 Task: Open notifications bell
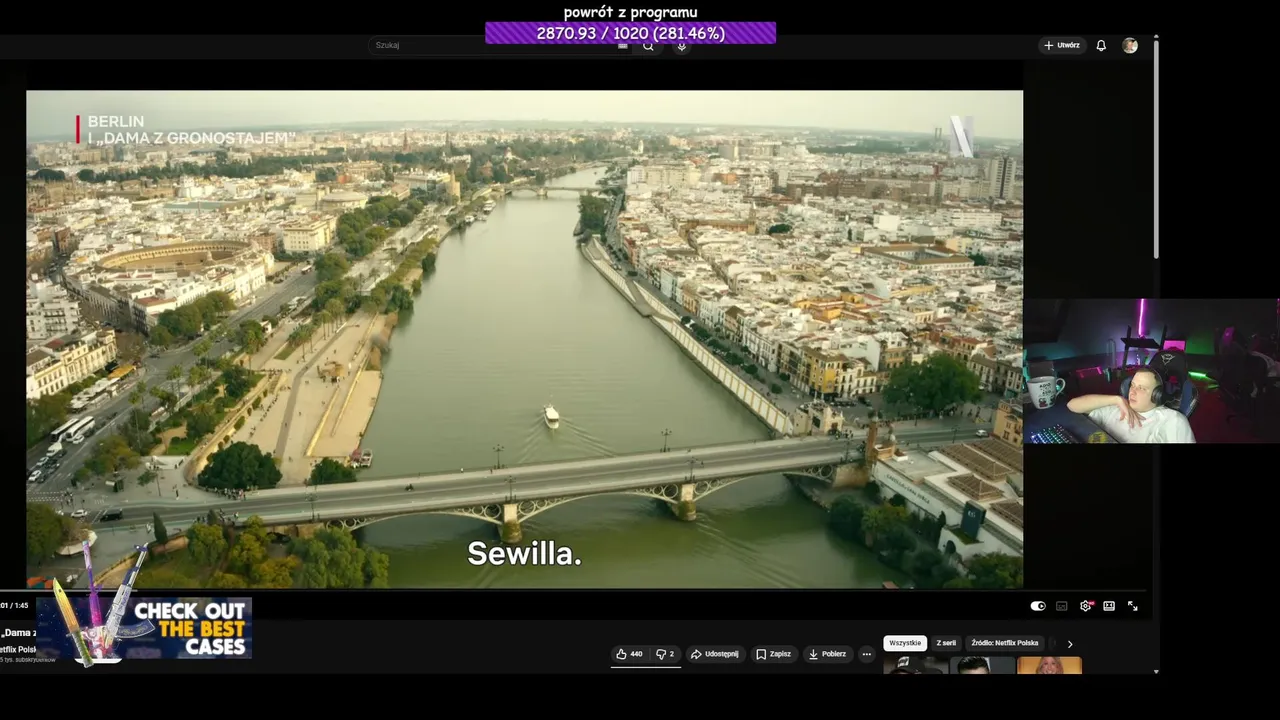click(1101, 45)
